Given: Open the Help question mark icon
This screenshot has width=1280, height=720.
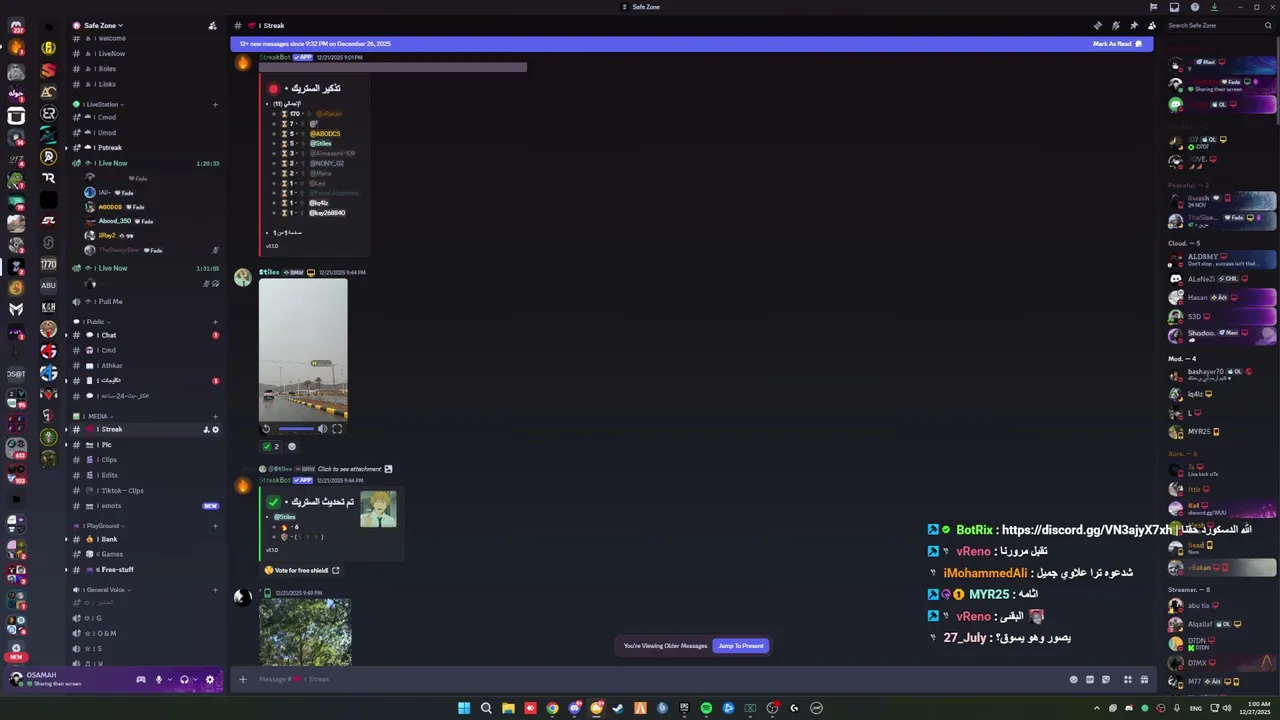Looking at the screenshot, I should (x=1194, y=7).
